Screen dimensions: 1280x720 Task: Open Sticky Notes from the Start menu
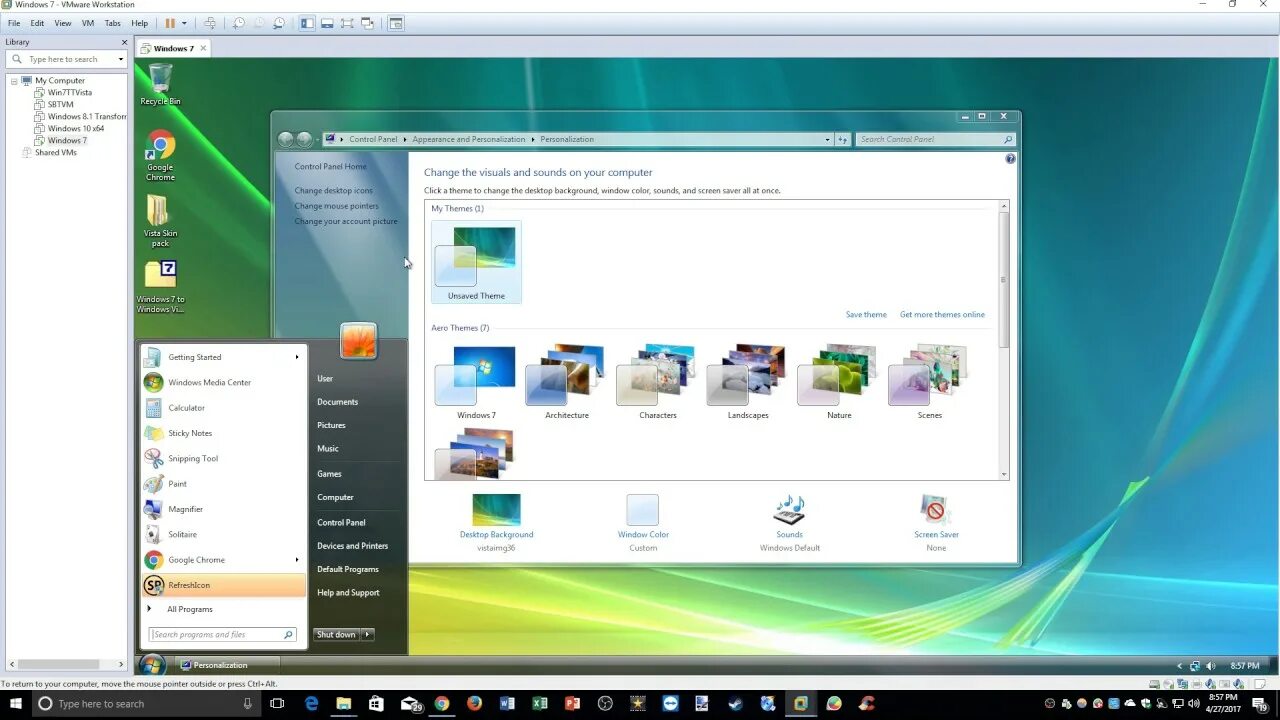point(223,433)
